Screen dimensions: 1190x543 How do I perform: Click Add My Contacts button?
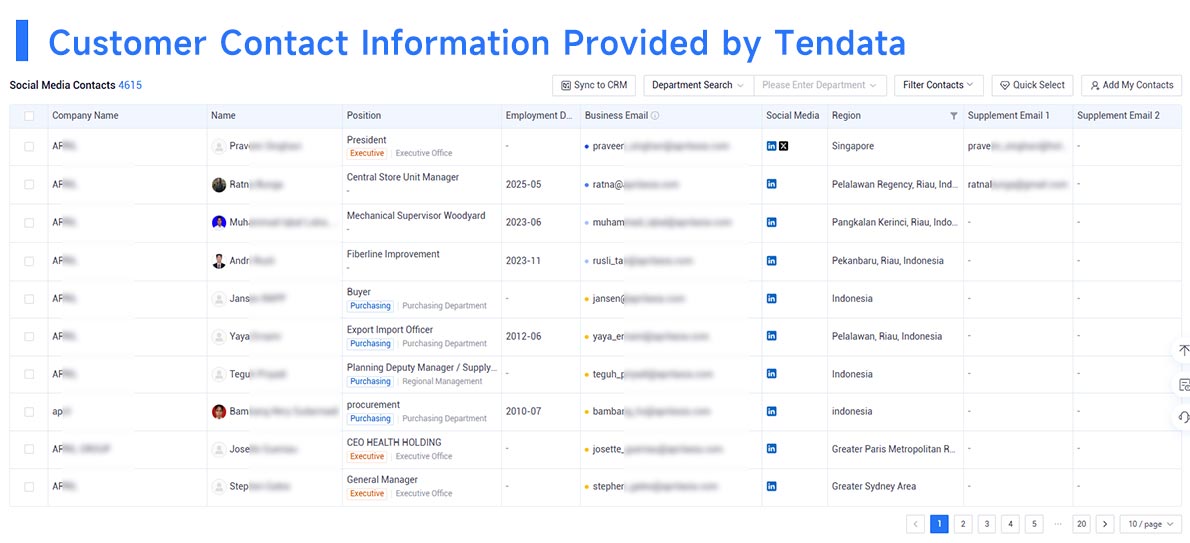[x=1131, y=85]
